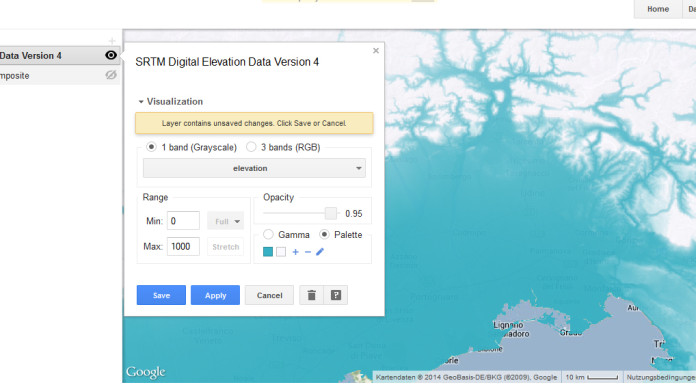The height and width of the screenshot is (385, 696).
Task: Delete the layer with trash icon
Action: 312,295
